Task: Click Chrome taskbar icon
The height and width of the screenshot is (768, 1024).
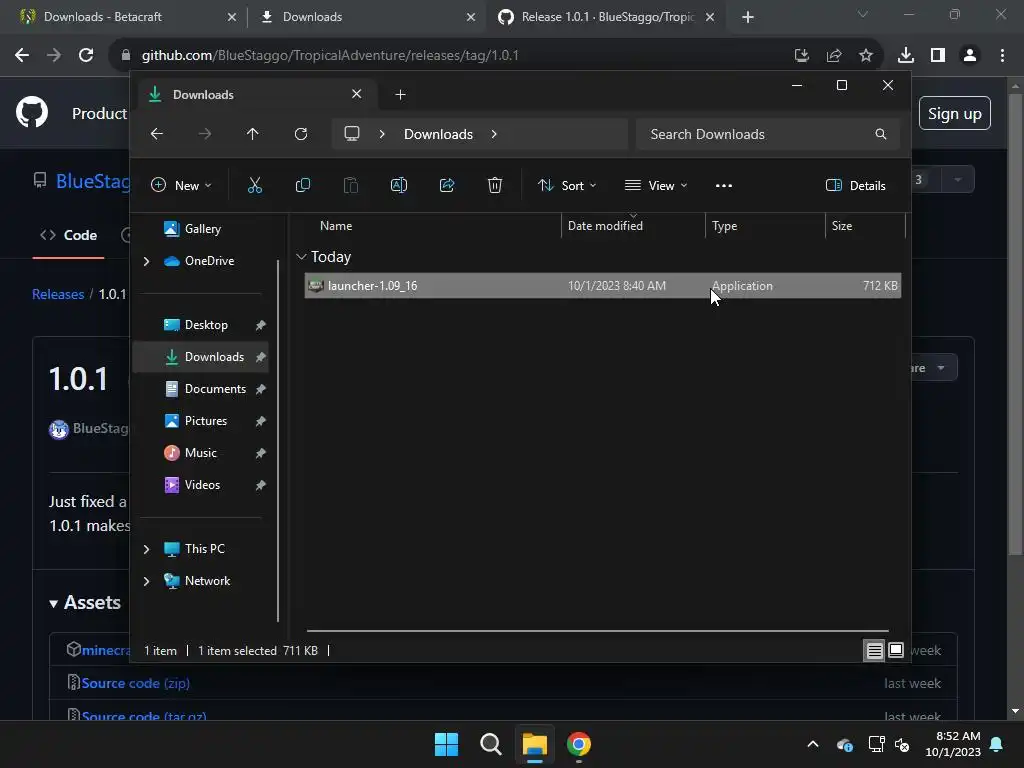Action: (579, 744)
